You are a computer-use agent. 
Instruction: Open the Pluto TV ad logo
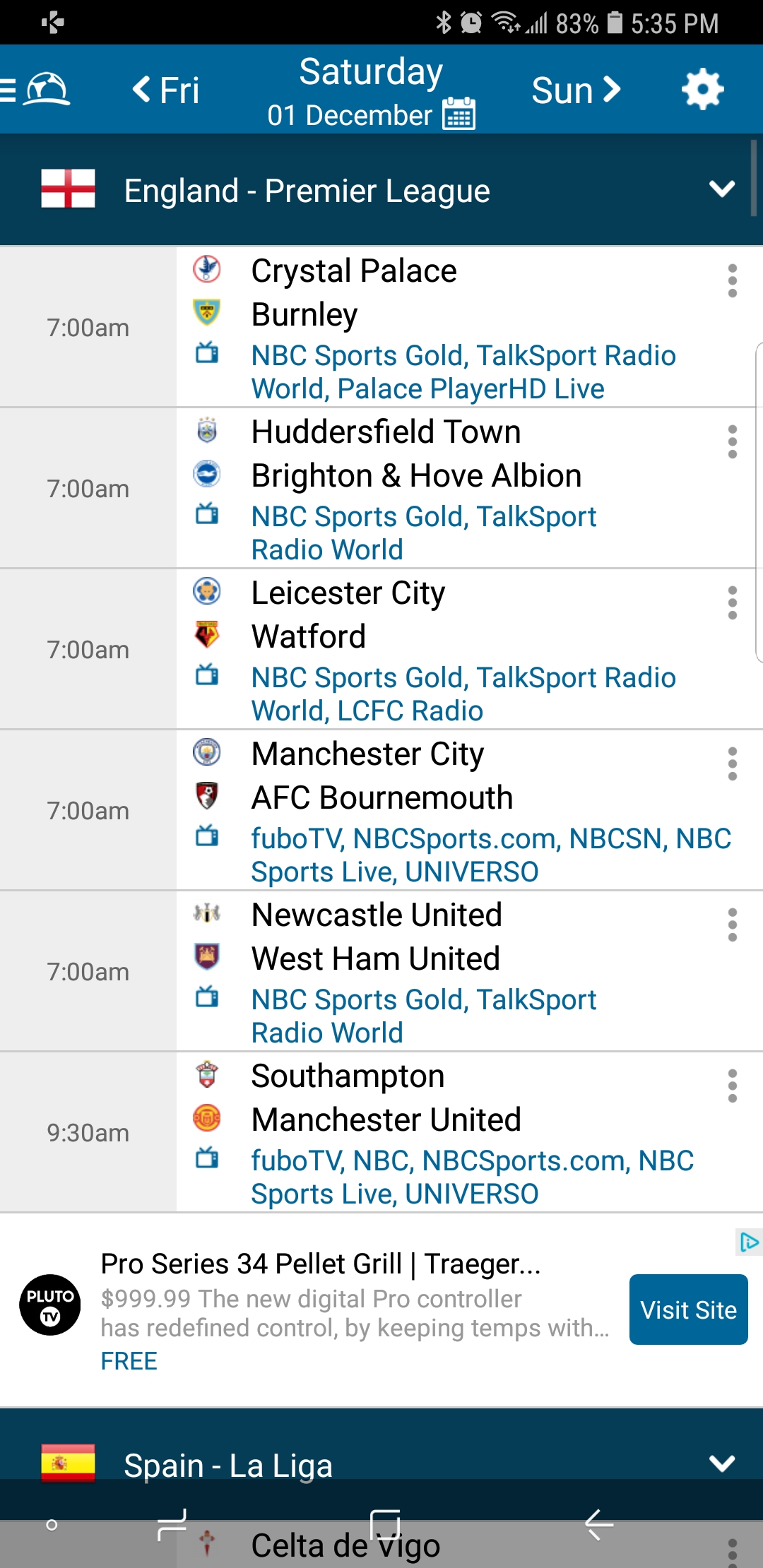[50, 1305]
